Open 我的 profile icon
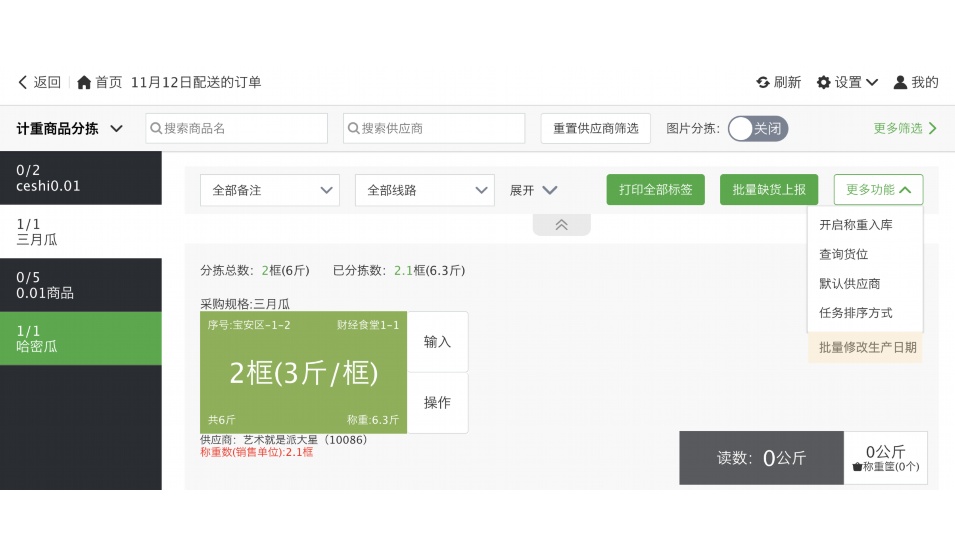Viewport: 955px width, 555px height. coord(900,82)
